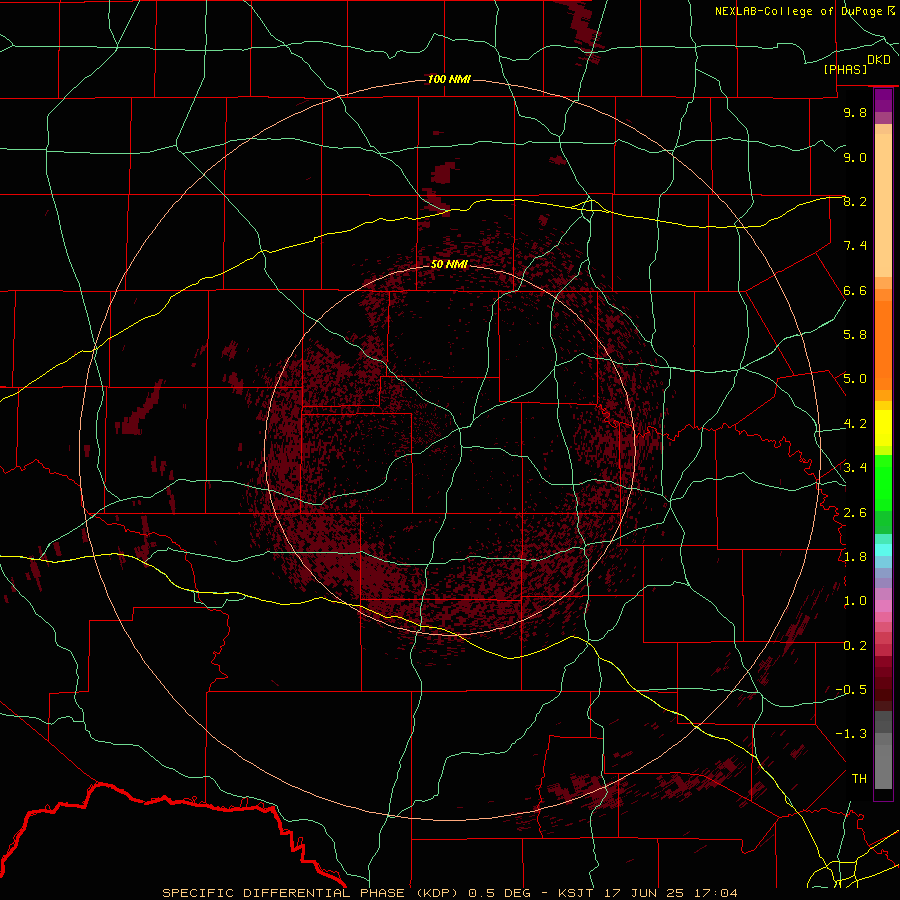Click the 6.6 scale value

click(x=855, y=290)
